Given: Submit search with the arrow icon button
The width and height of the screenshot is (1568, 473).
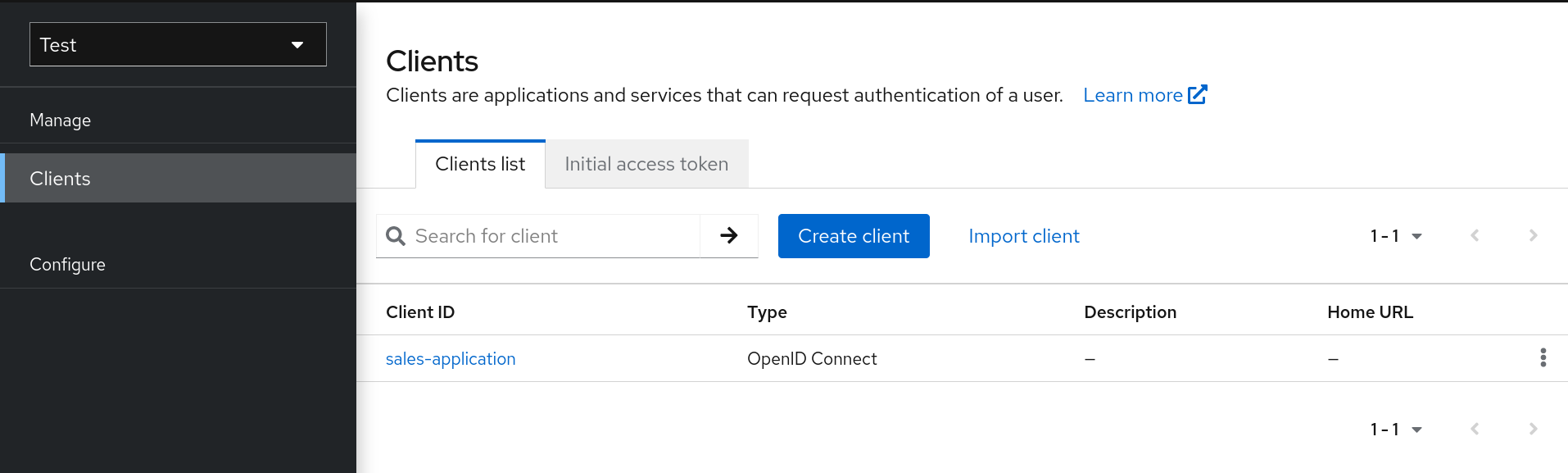Looking at the screenshot, I should tap(728, 236).
